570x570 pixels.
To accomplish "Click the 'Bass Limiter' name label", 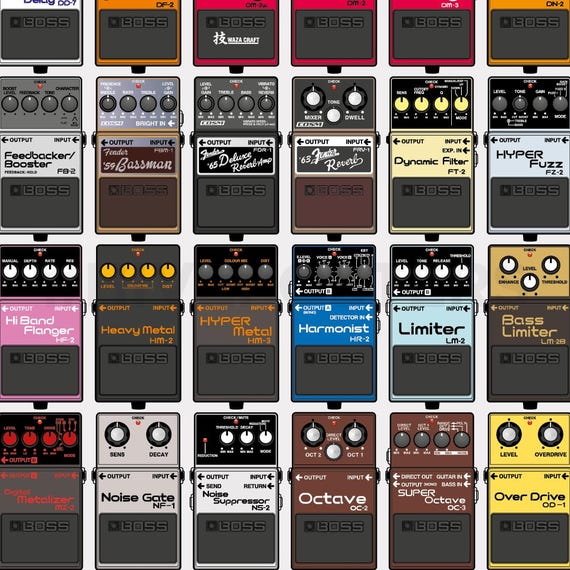I will click(529, 326).
